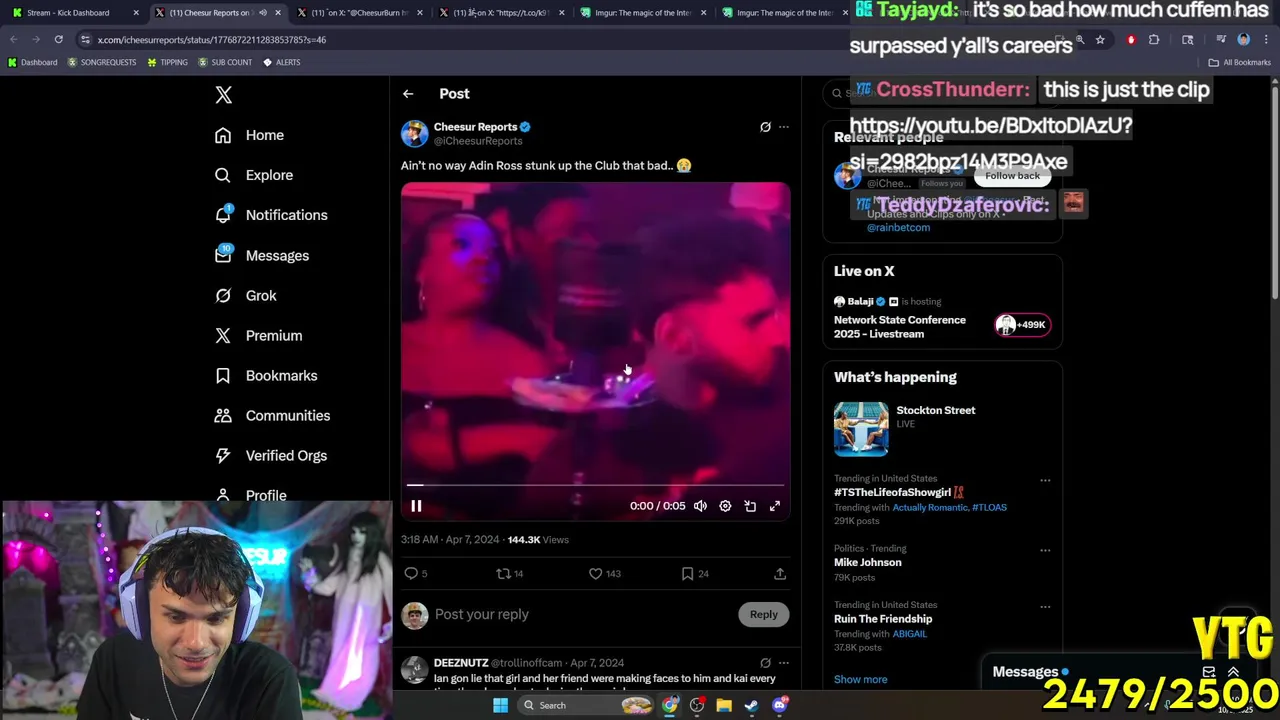Open the Cheesur Reports display name link

475,127
